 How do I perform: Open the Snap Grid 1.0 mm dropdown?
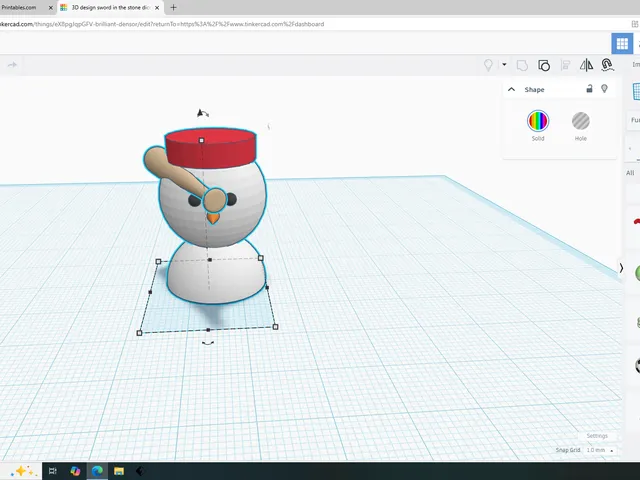tap(600, 450)
